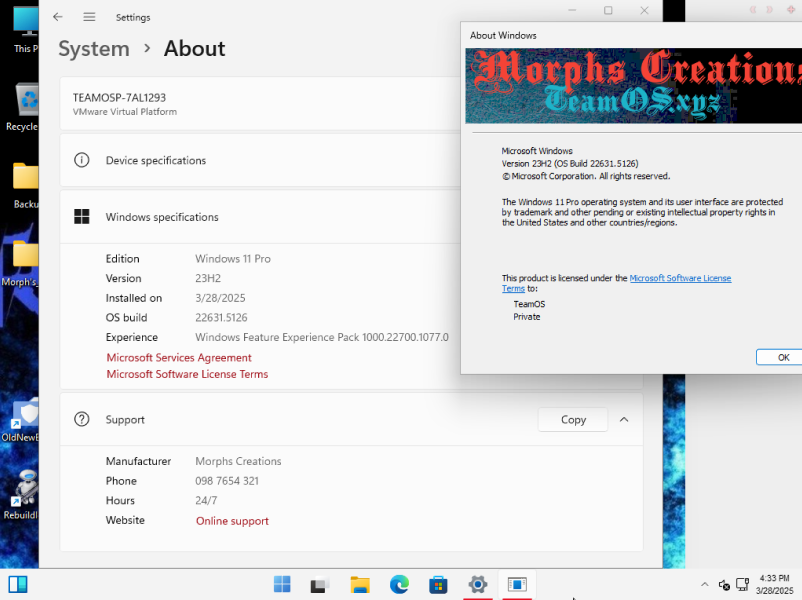Click the Morphs Creations banner in About Windows
The height and width of the screenshot is (600, 802).
coord(633,85)
